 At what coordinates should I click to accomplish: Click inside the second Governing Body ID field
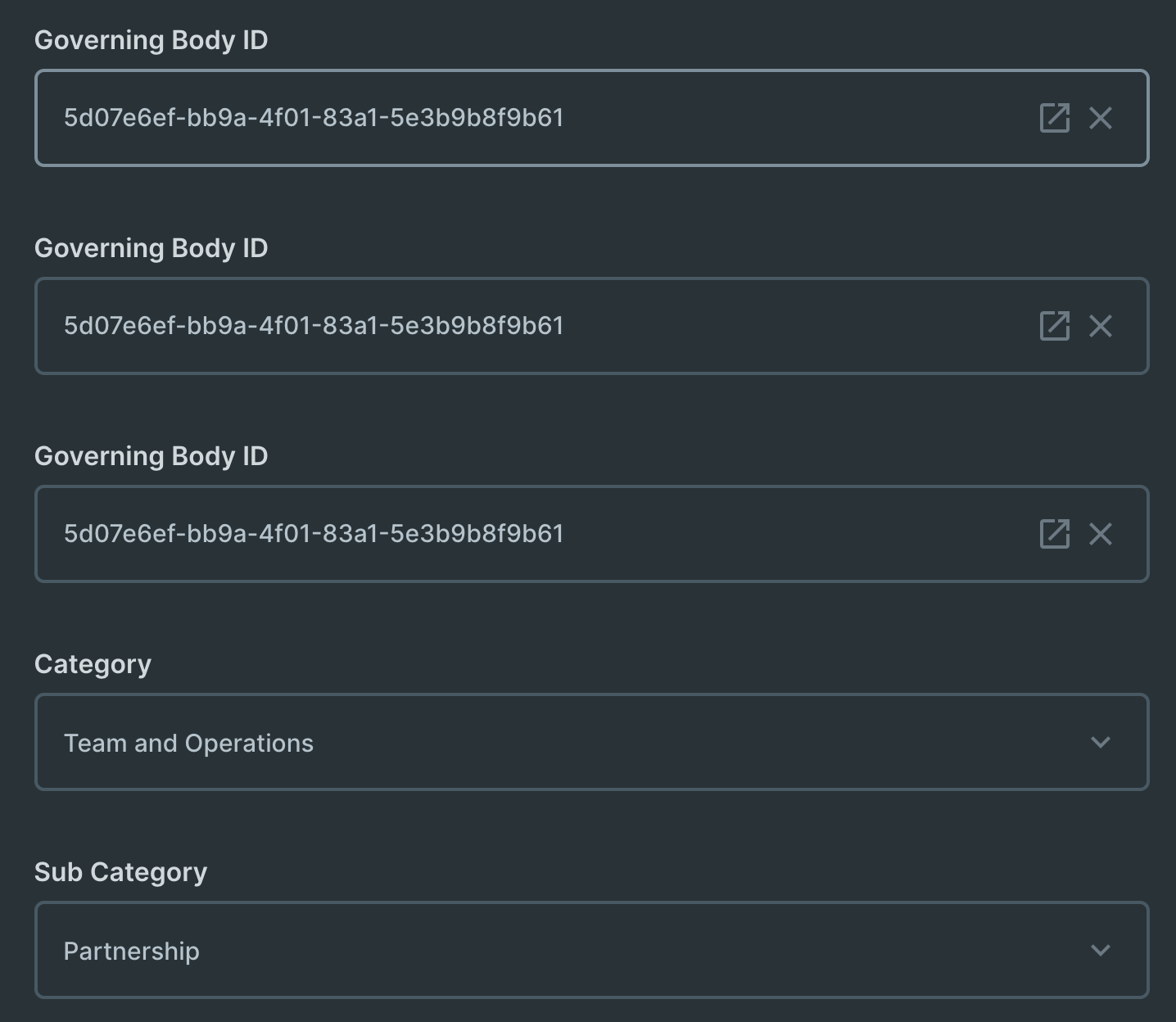(x=491, y=326)
